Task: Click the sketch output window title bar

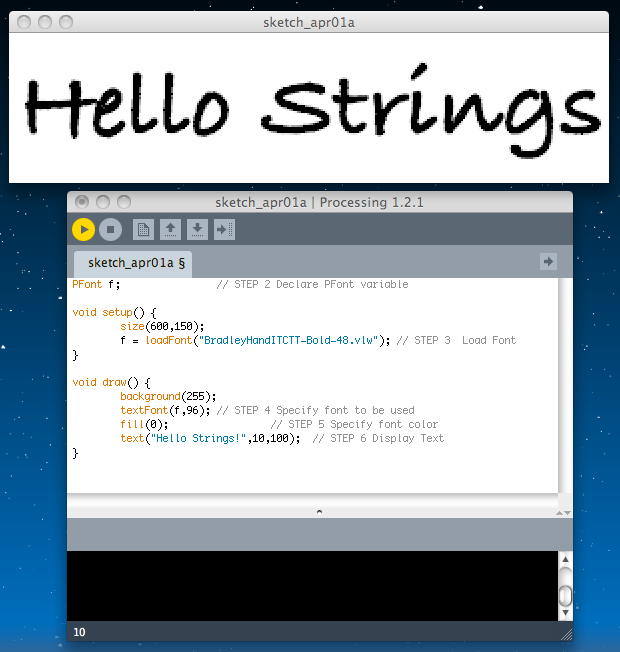Action: point(309,22)
